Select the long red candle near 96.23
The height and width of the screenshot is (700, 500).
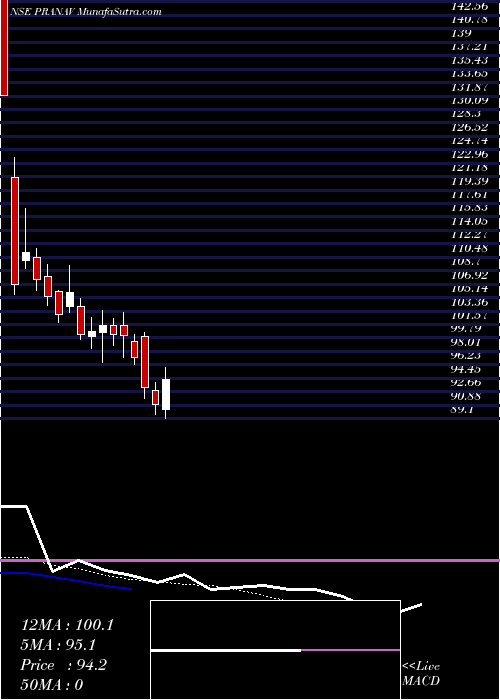145,362
